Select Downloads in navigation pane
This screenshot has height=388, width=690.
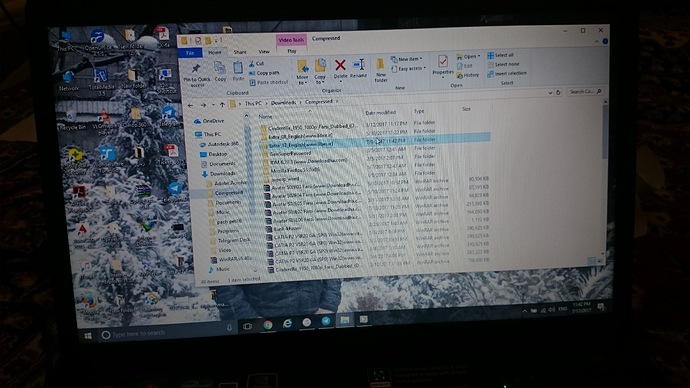[219, 174]
